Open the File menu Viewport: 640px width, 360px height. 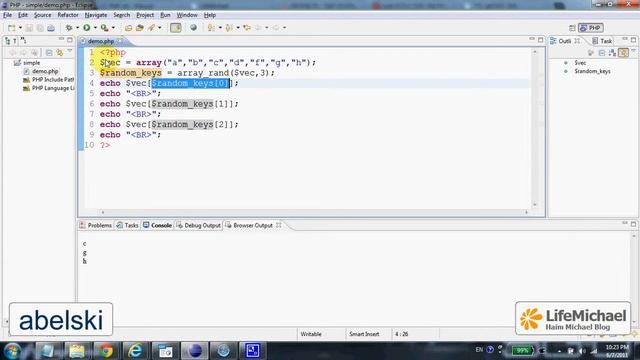7,15
